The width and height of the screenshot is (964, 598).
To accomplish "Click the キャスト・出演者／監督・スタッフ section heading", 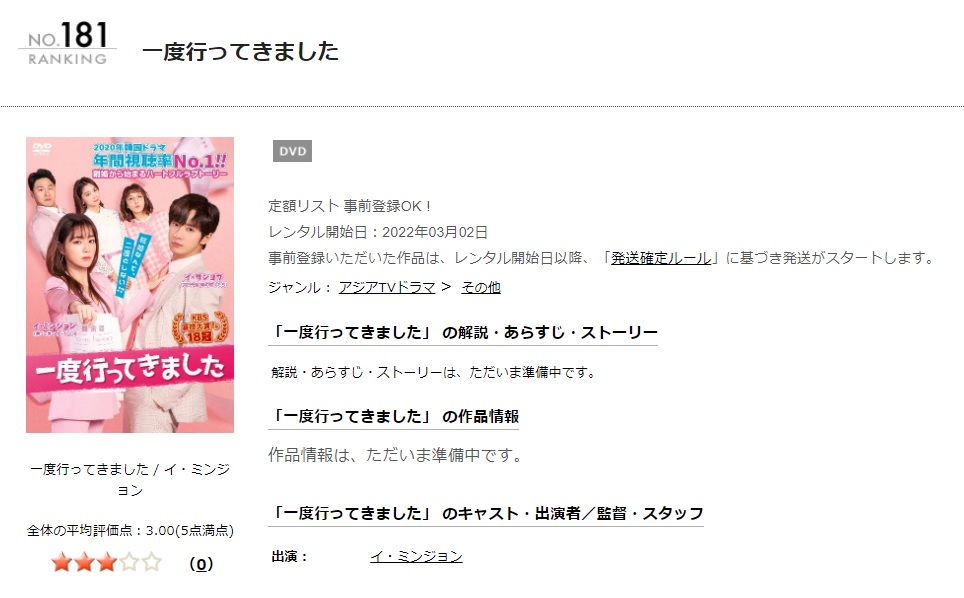I will click(486, 514).
